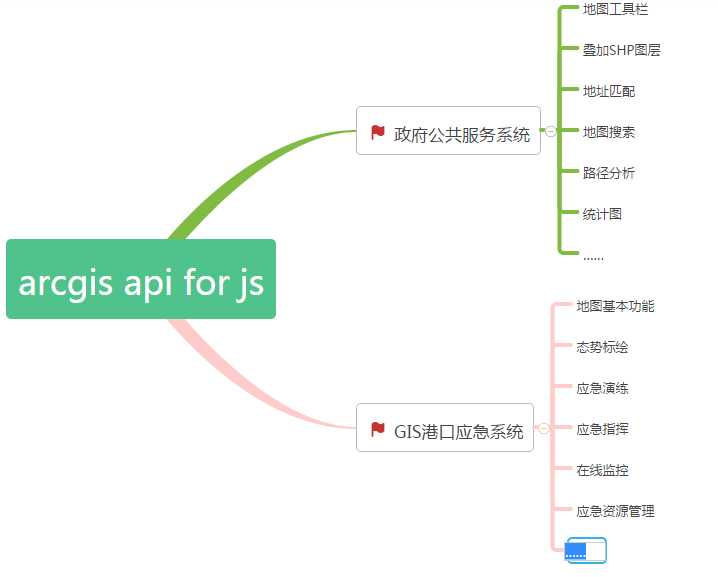Select the 应急资源管理 child node
This screenshot has height=577, width=718.
(x=615, y=511)
